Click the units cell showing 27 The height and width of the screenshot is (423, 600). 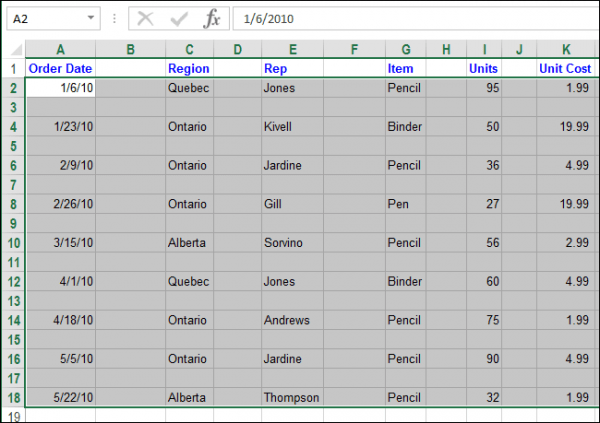click(x=484, y=204)
